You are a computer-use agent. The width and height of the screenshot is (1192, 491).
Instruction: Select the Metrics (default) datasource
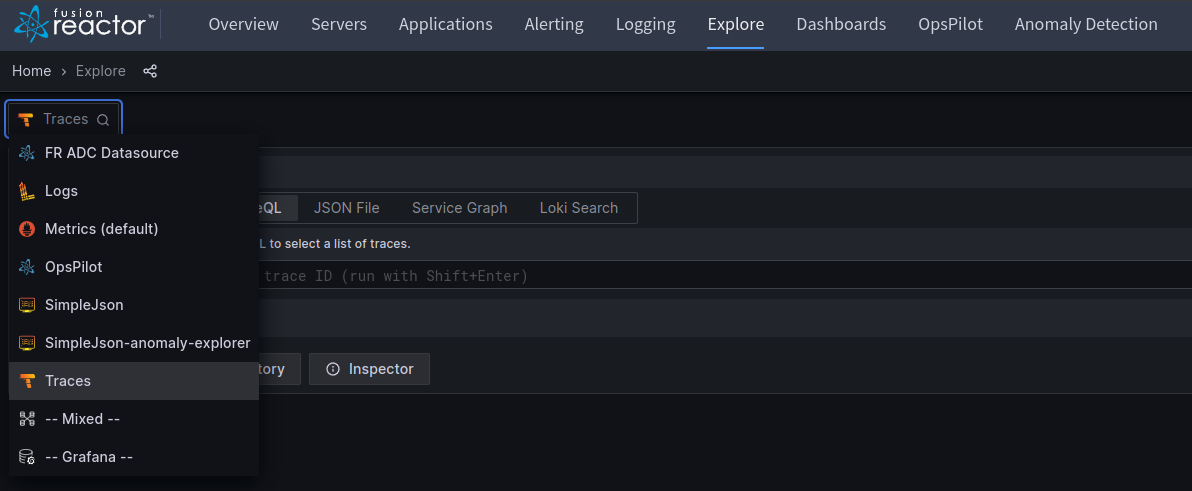(134, 229)
